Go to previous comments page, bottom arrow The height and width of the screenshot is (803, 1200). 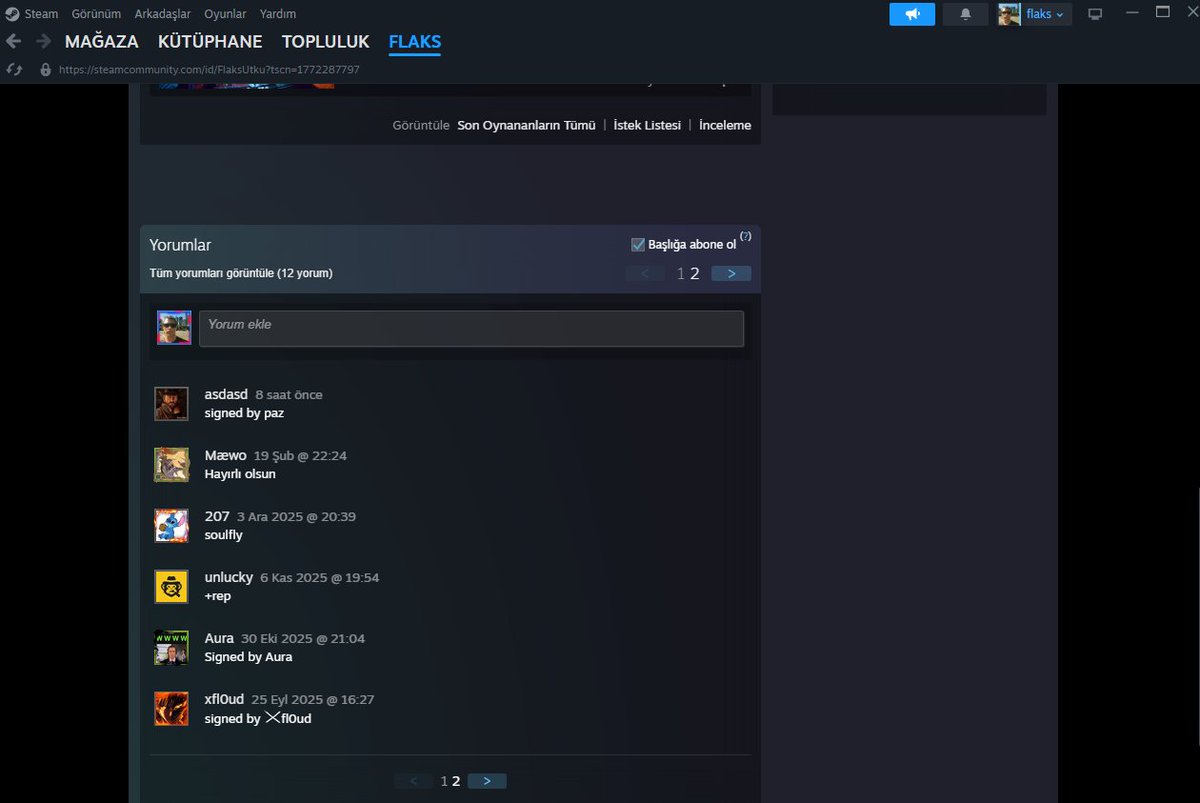pyautogui.click(x=413, y=781)
